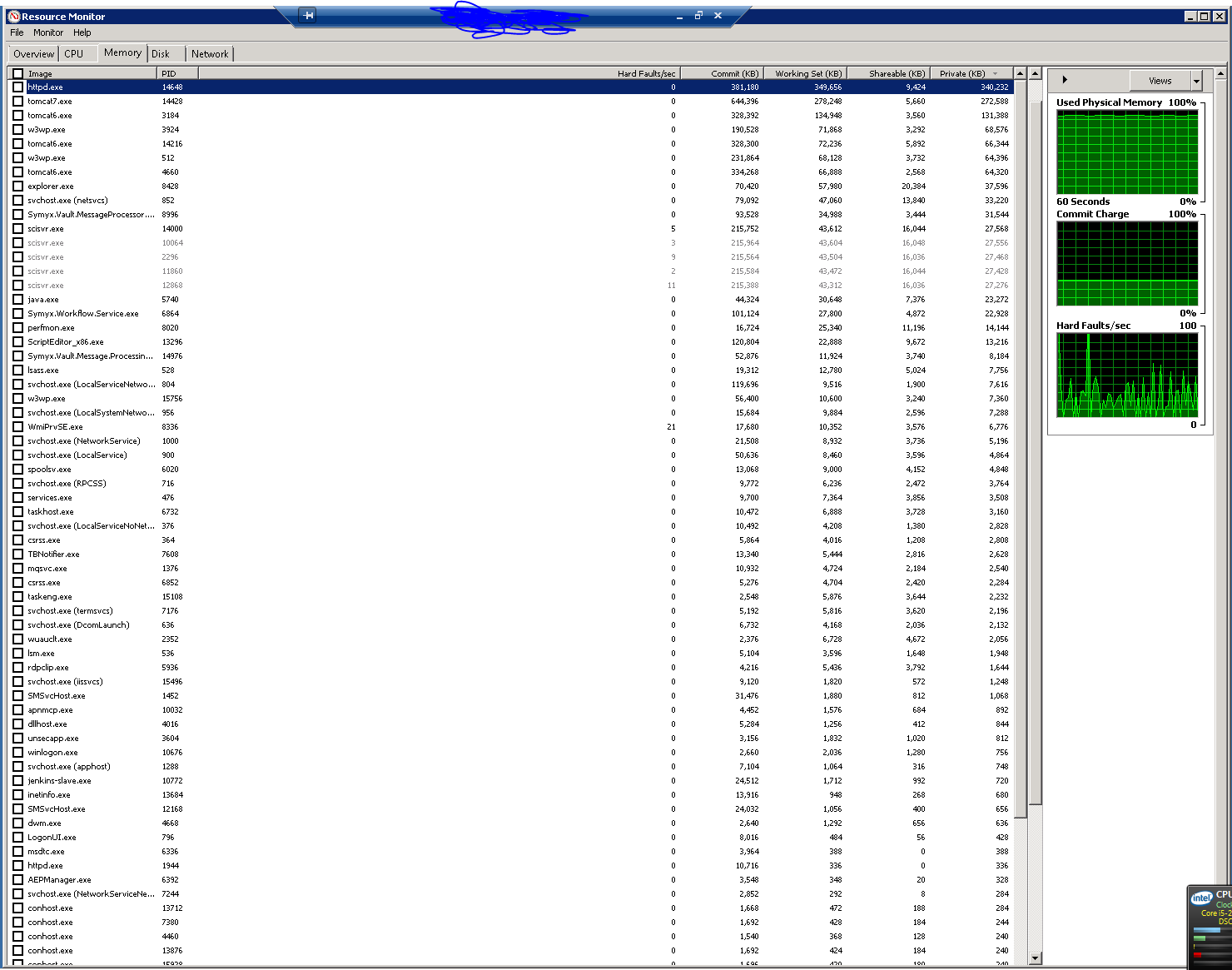Screen dimensions: 1232x970
Task: Check the winlogon.exe checkbox
Action: click(x=18, y=752)
